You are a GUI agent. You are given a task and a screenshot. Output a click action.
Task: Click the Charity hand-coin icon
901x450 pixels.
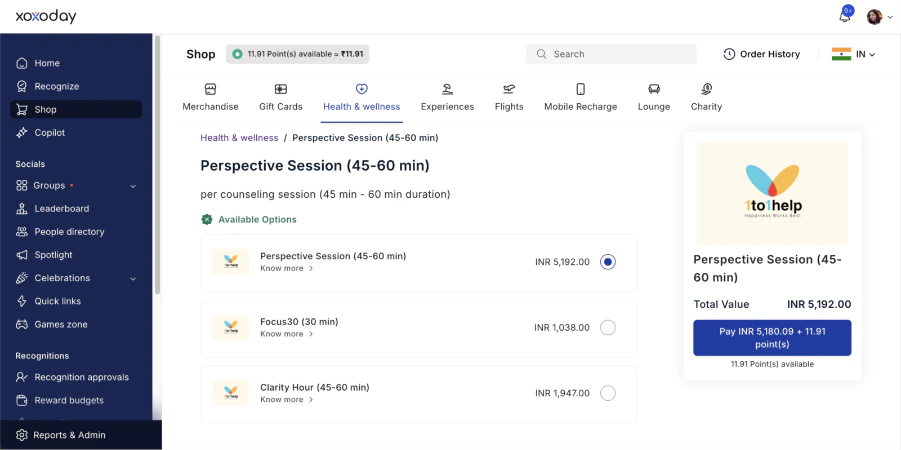click(707, 89)
